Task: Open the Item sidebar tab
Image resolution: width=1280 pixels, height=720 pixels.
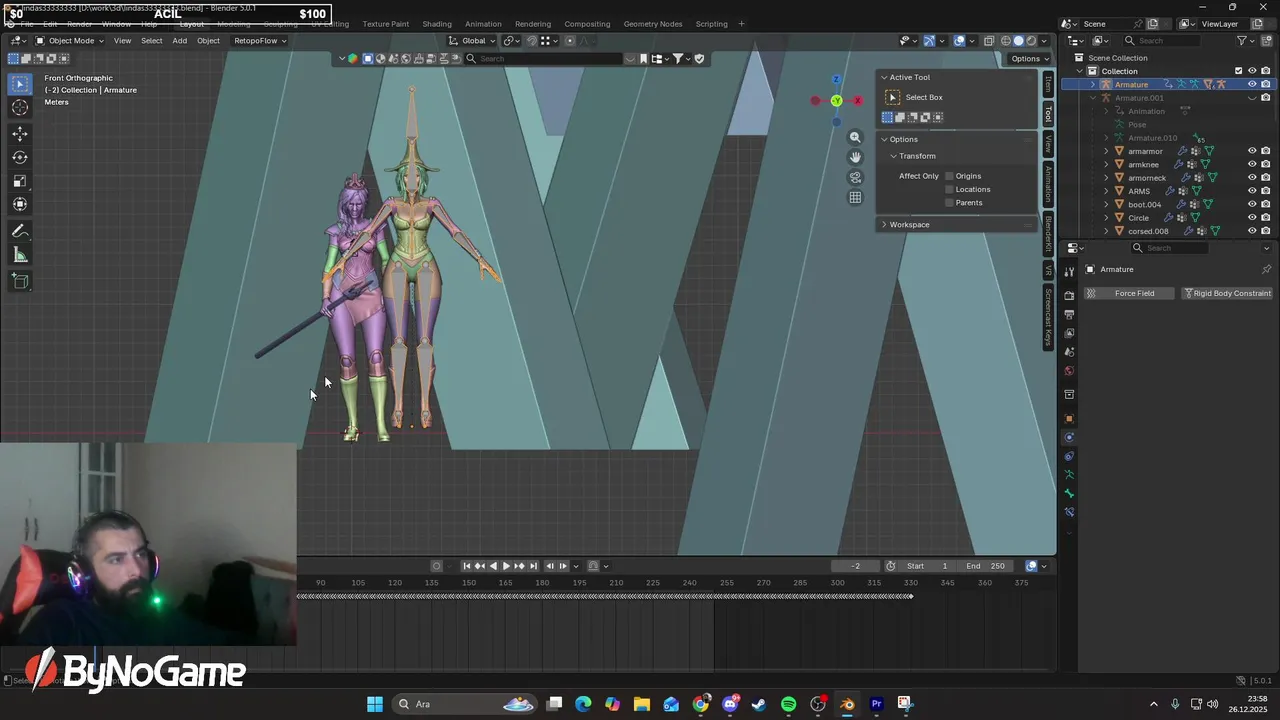Action: pyautogui.click(x=1048, y=84)
